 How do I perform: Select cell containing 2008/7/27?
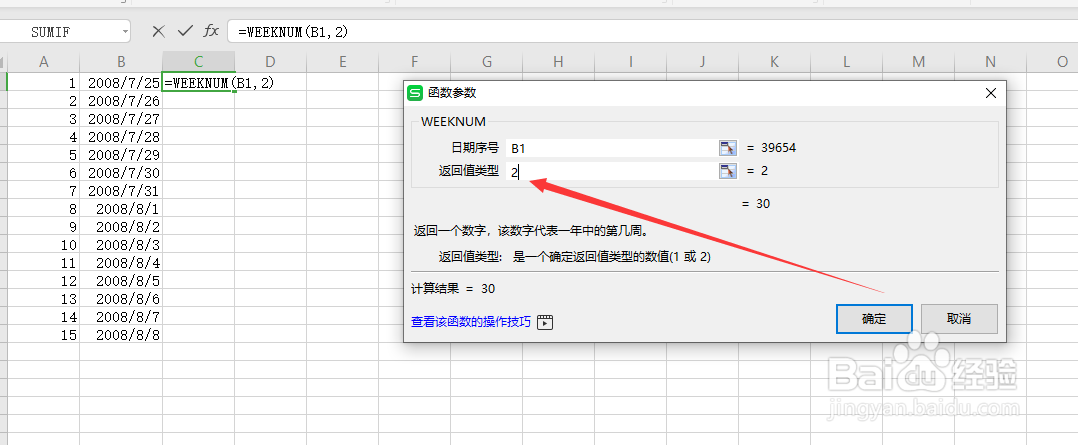pos(121,118)
